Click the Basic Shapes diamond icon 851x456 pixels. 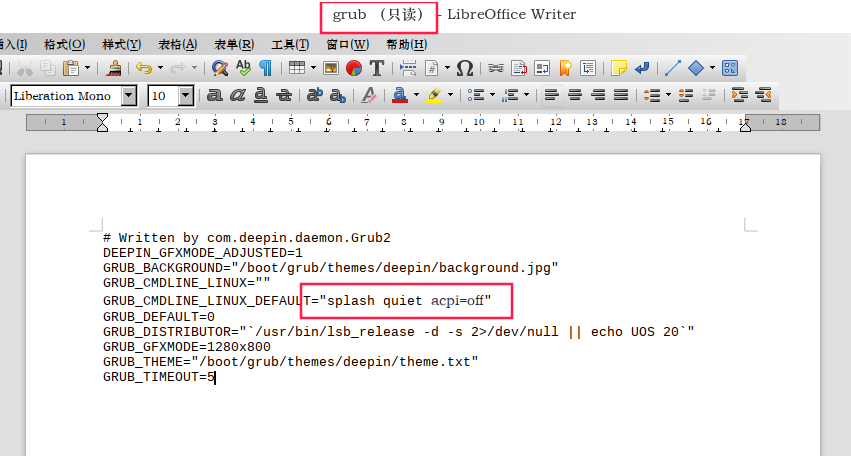696,68
